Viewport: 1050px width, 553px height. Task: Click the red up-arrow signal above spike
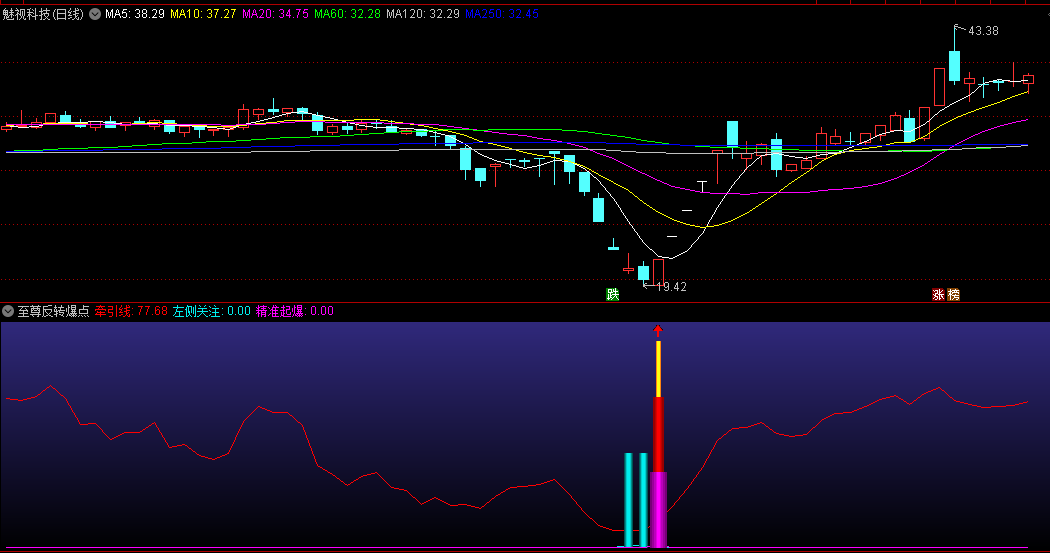[658, 329]
